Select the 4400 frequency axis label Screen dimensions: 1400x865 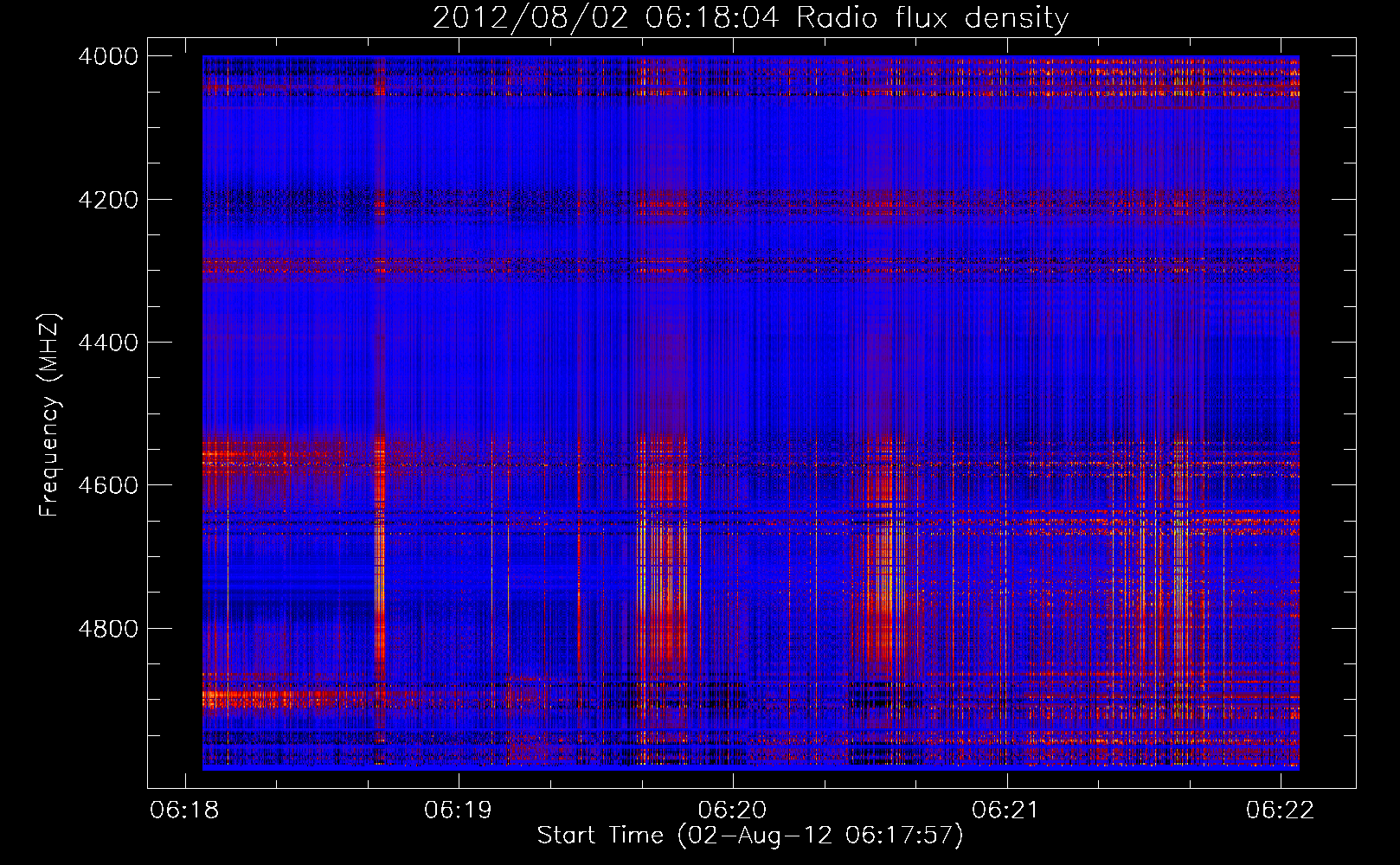coord(108,343)
